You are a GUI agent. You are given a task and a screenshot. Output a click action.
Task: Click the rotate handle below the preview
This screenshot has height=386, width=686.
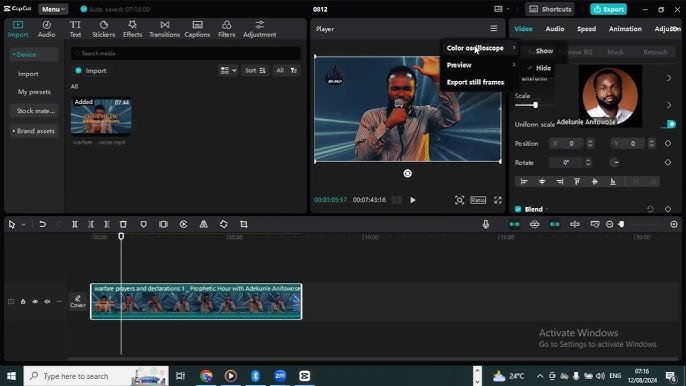[x=407, y=173]
